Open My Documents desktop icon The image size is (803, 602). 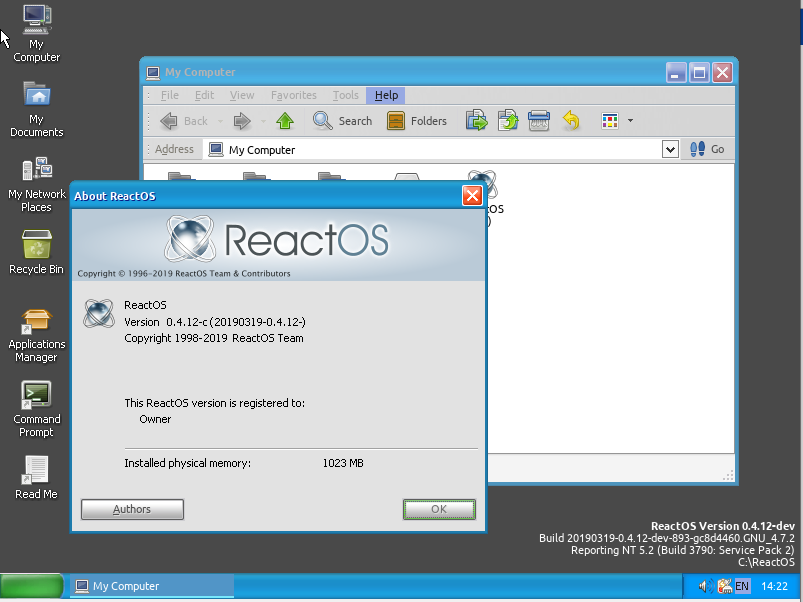coord(36,109)
